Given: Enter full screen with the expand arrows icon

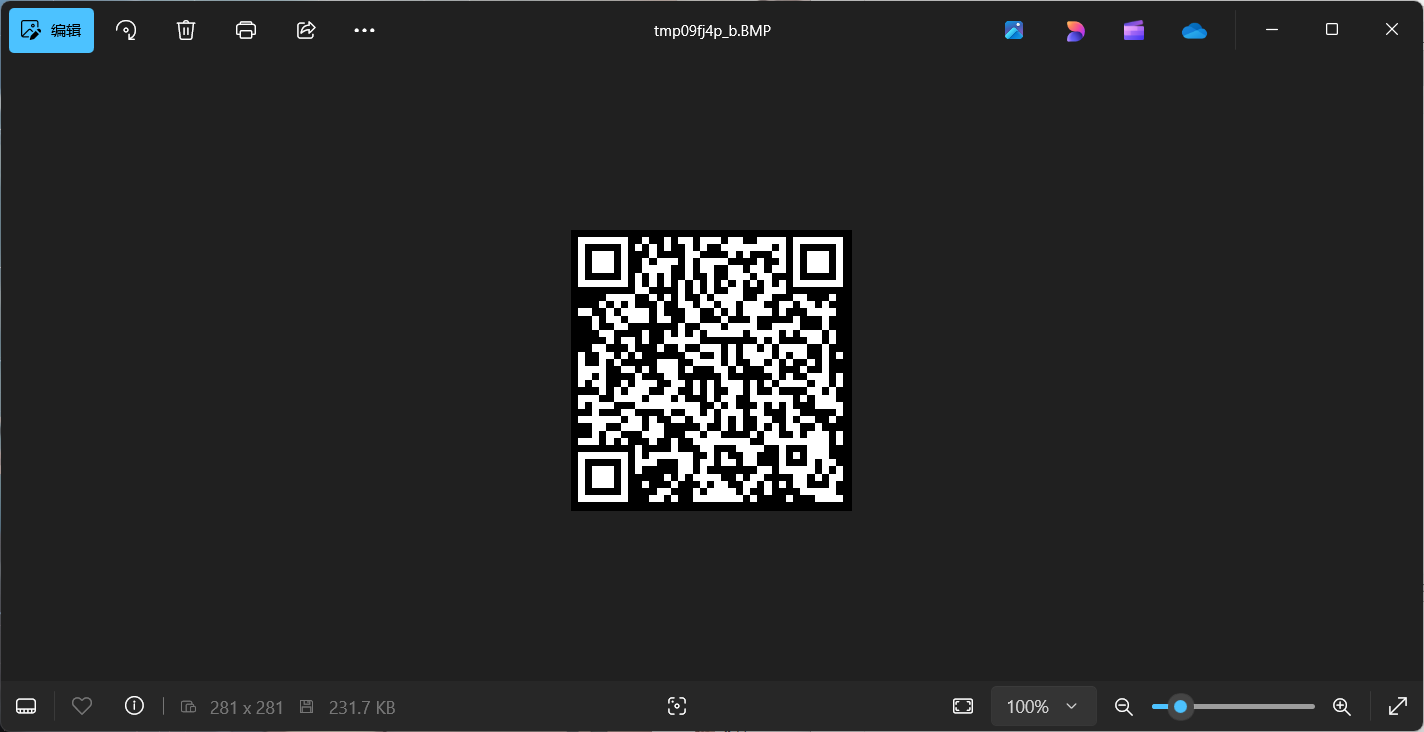Looking at the screenshot, I should coord(1398,706).
